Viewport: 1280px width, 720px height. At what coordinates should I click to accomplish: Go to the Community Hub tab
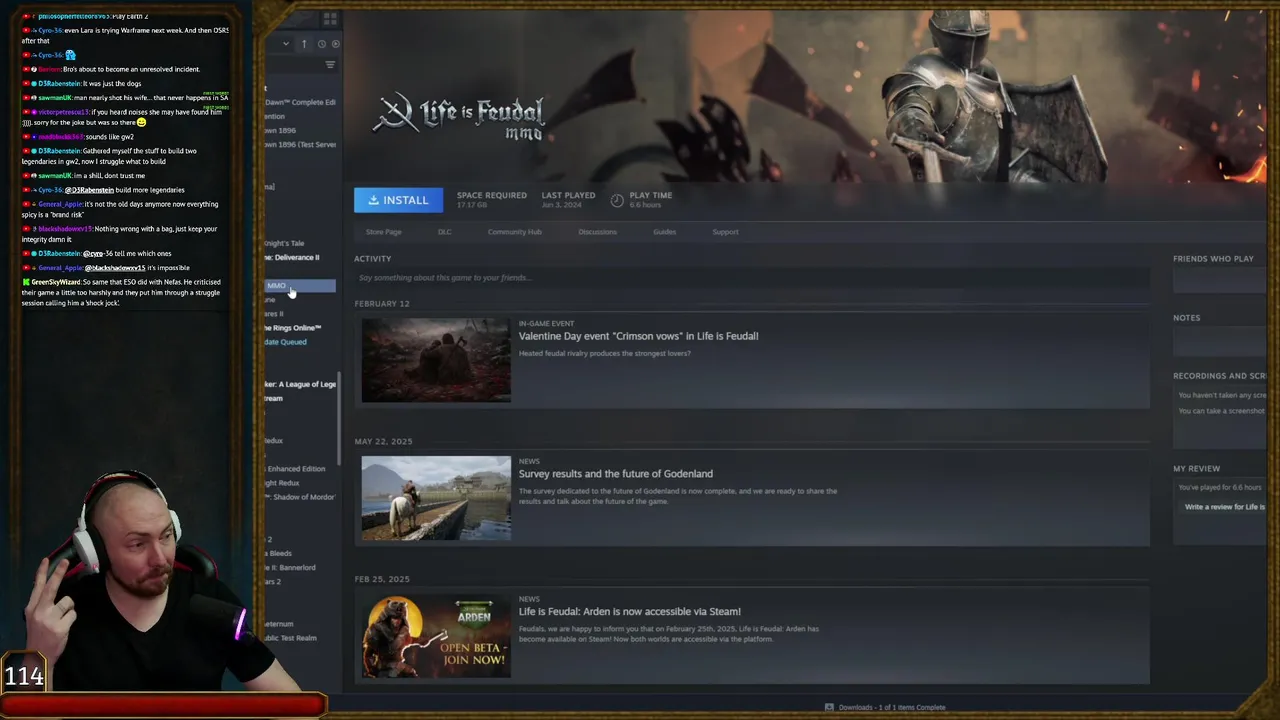point(514,232)
